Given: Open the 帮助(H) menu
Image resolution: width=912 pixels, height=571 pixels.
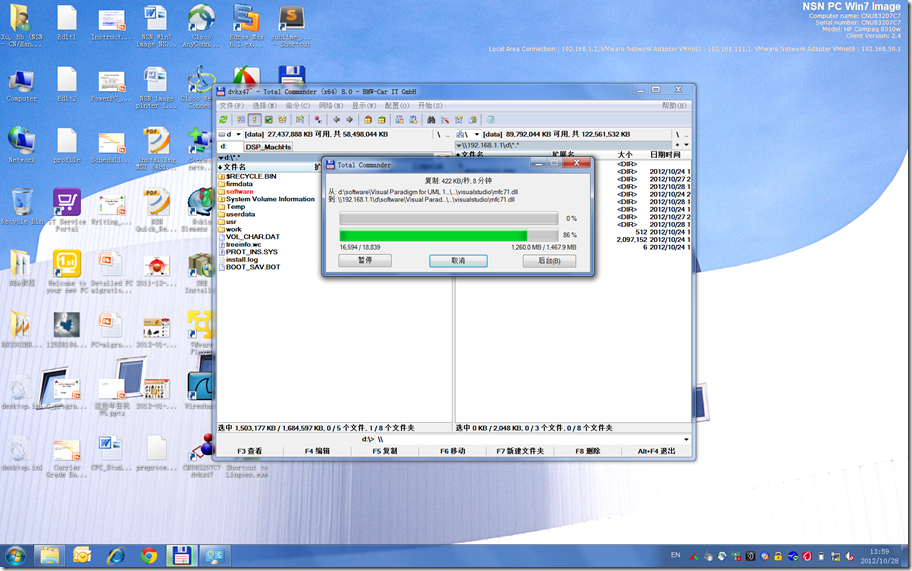Looking at the screenshot, I should (x=674, y=105).
